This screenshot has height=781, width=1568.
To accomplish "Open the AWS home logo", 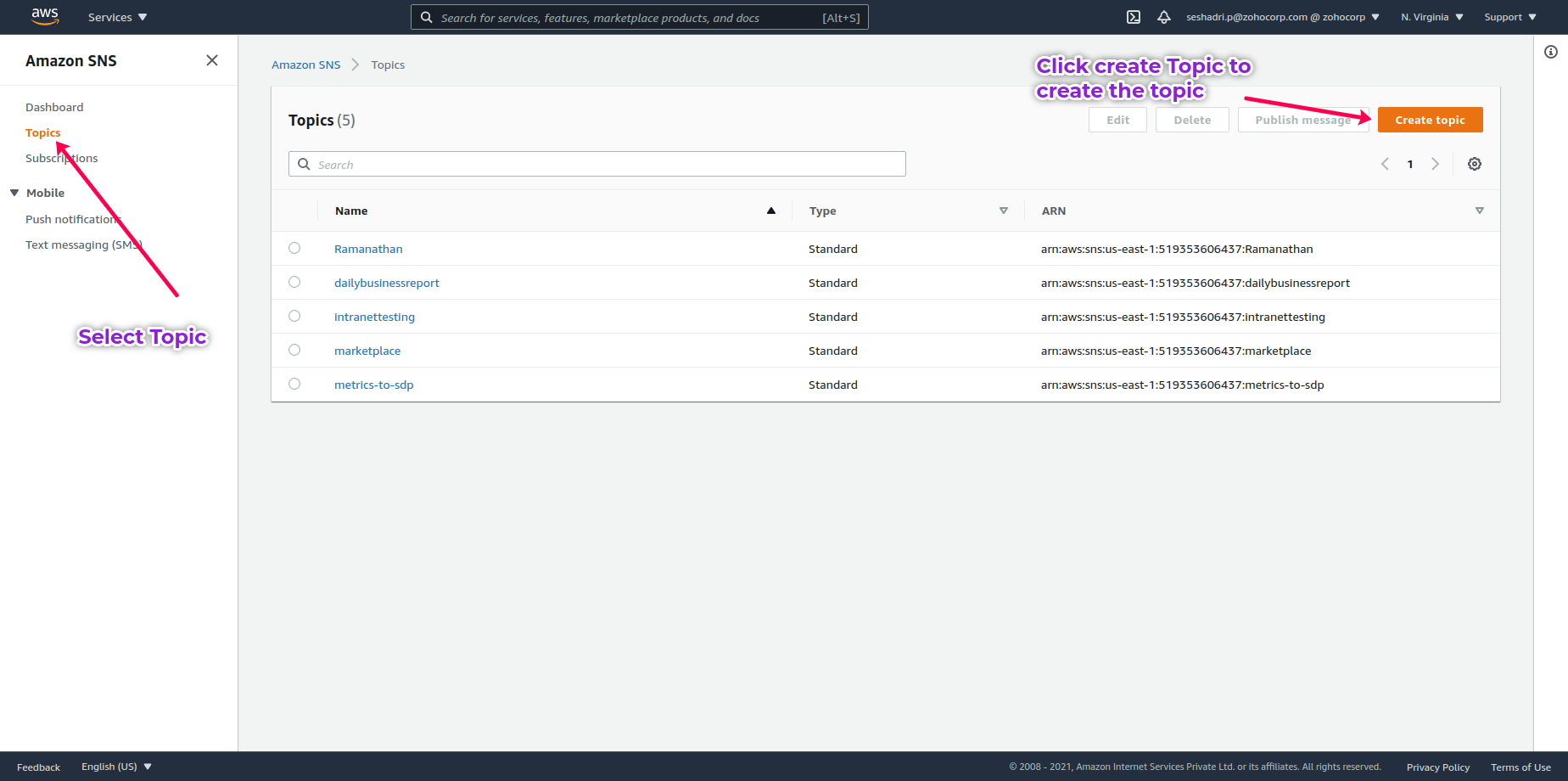I will click(x=45, y=17).
